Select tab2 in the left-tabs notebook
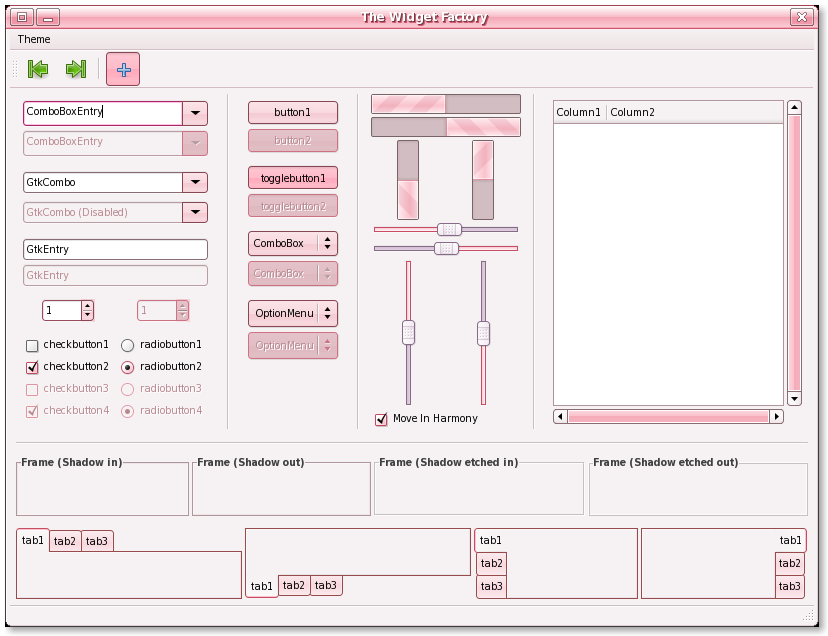 click(x=491, y=564)
